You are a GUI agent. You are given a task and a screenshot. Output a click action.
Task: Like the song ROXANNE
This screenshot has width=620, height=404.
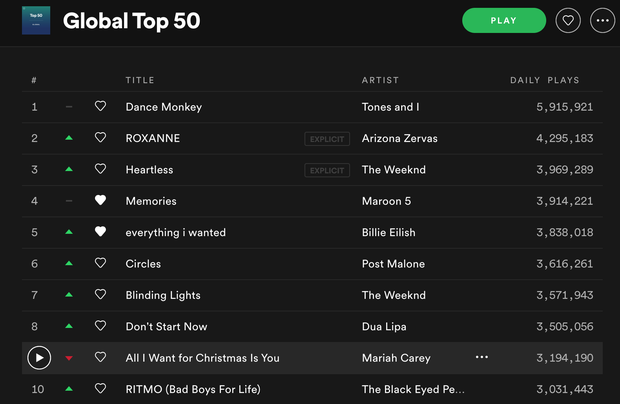[100, 138]
